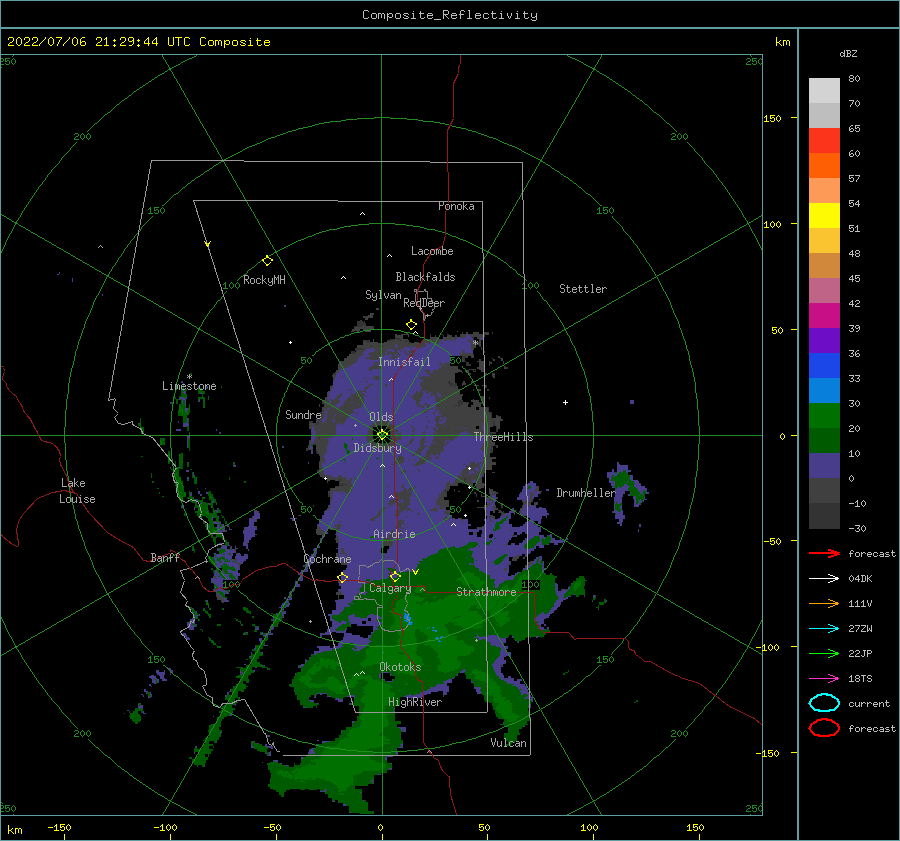Click the Didsbury label

(x=378, y=448)
